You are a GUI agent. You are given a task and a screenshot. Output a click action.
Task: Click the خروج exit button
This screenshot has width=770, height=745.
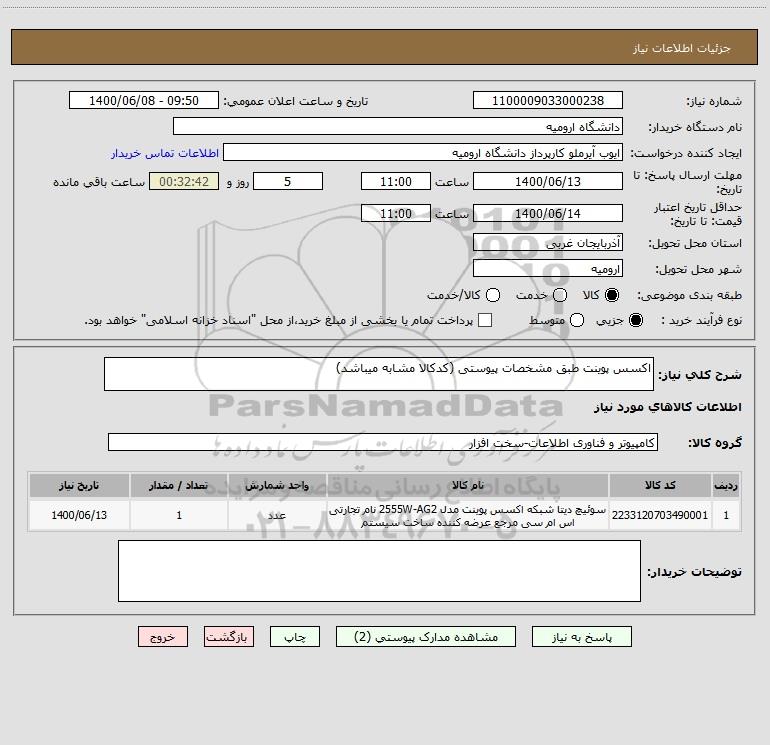(x=163, y=636)
